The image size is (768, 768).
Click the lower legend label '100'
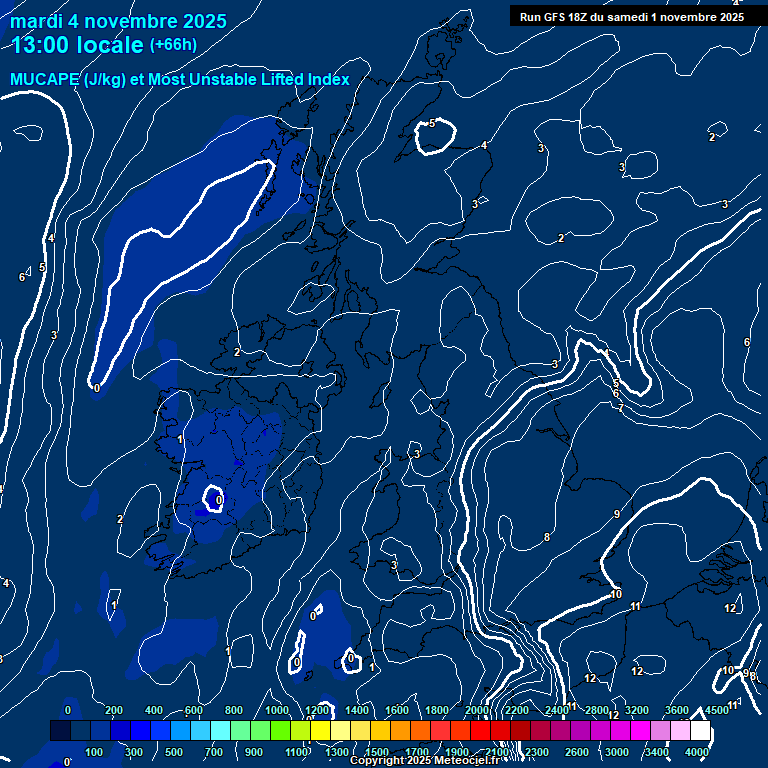94,752
